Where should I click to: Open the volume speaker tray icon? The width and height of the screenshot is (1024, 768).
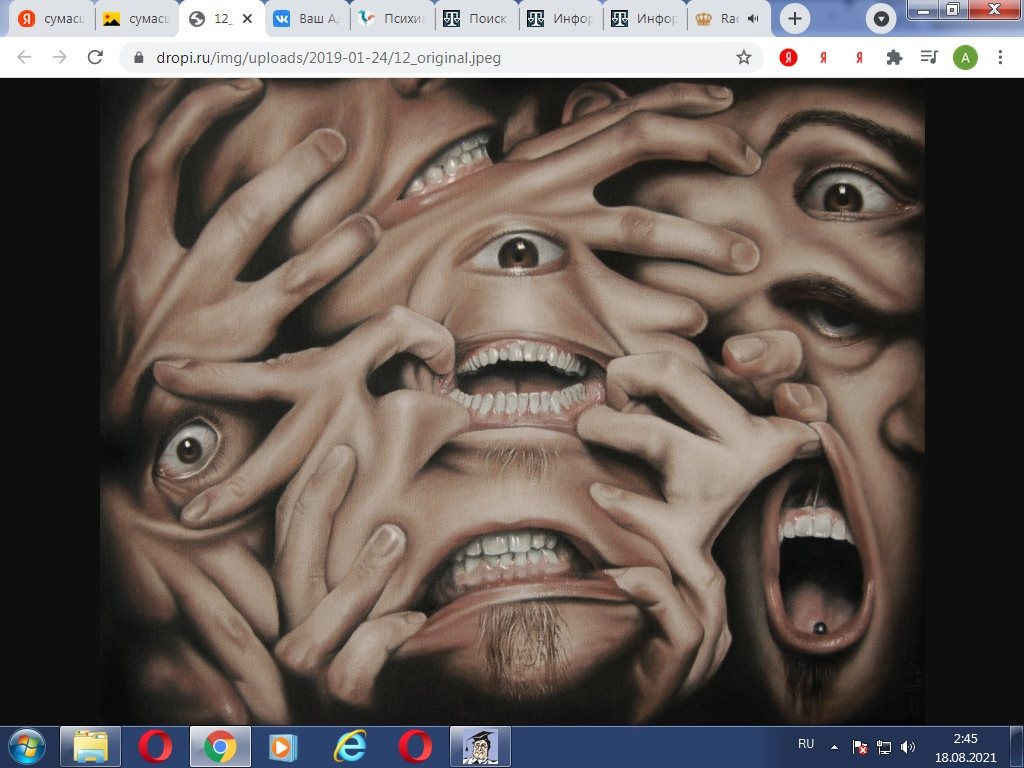point(907,746)
